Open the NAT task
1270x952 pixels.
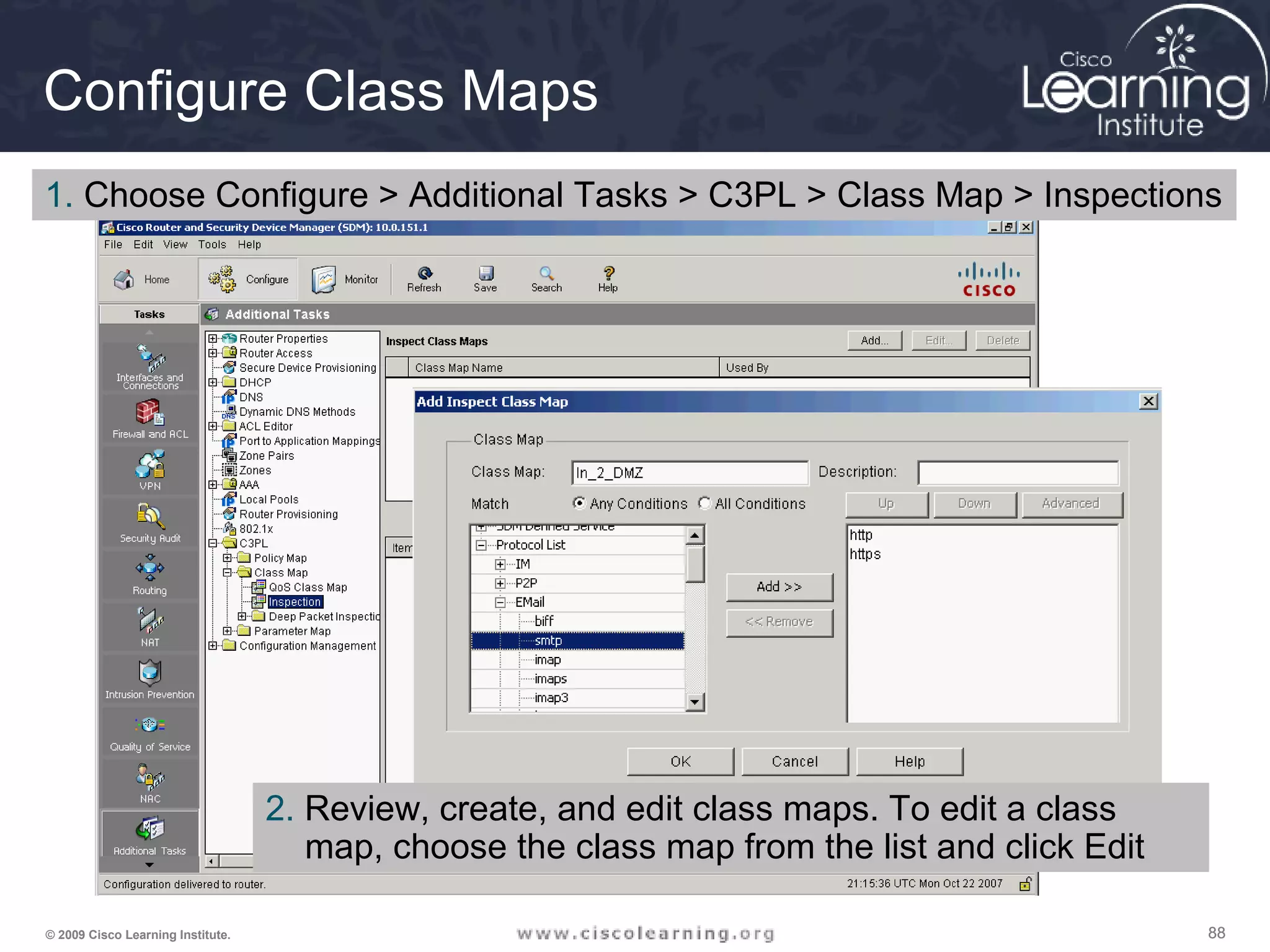tap(149, 627)
